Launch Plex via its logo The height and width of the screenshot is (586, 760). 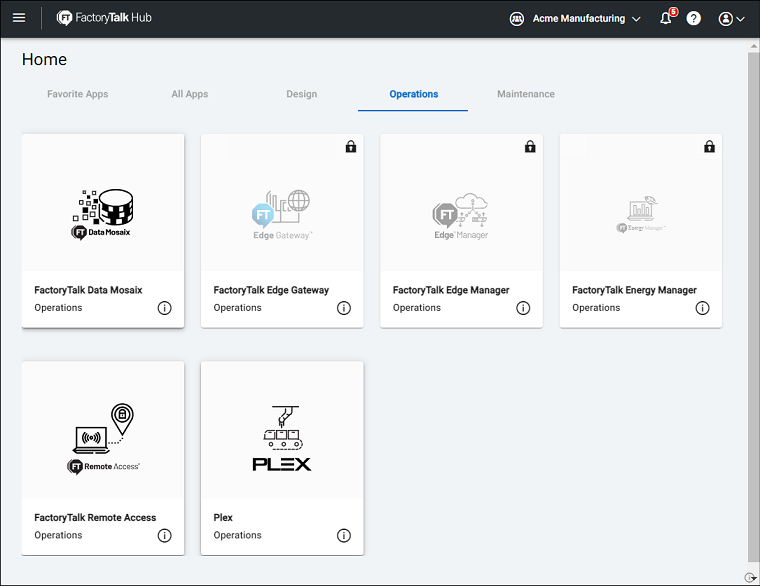pos(282,439)
